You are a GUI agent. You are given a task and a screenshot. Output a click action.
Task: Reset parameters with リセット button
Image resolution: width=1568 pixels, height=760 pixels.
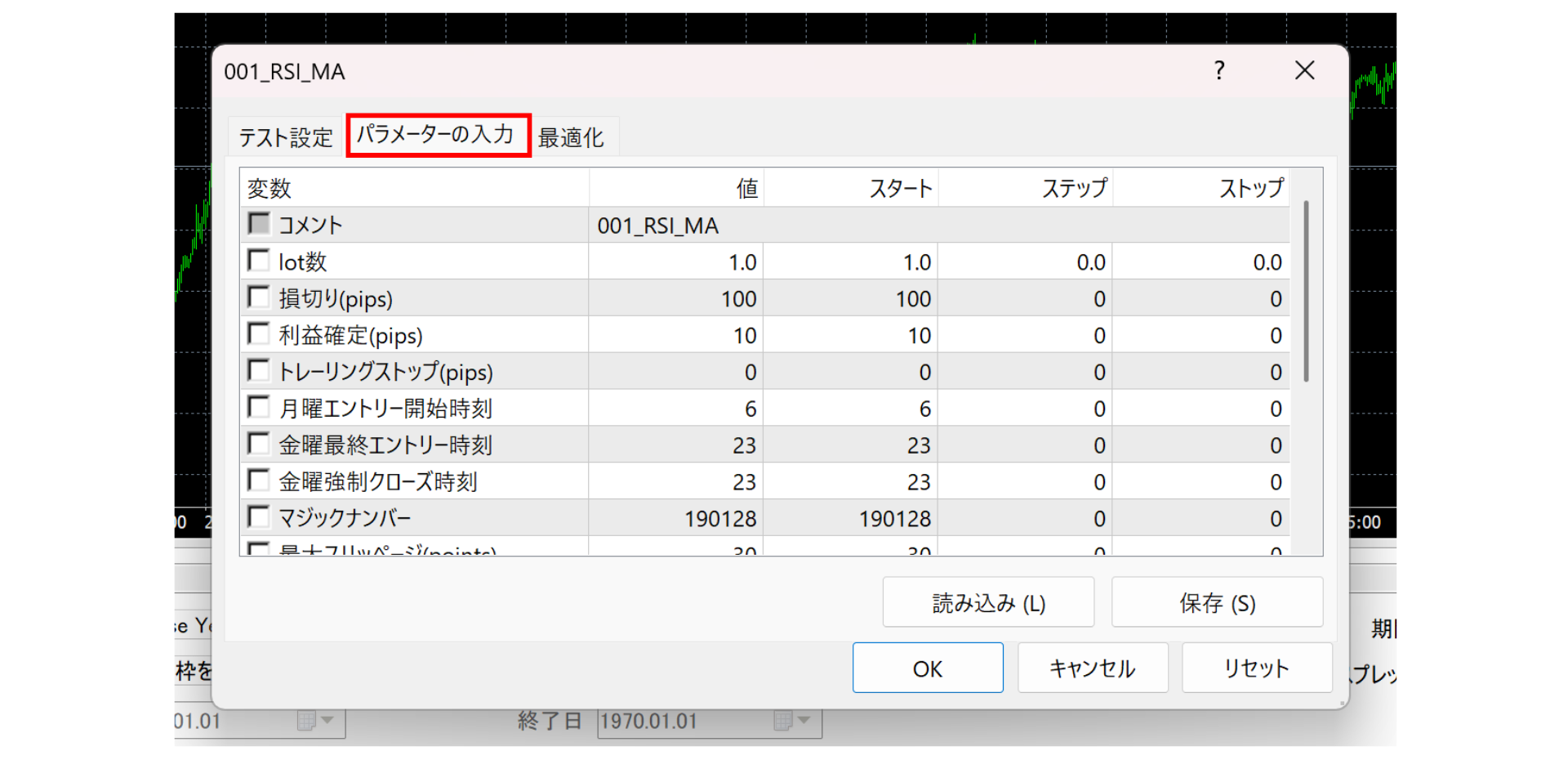point(1256,668)
